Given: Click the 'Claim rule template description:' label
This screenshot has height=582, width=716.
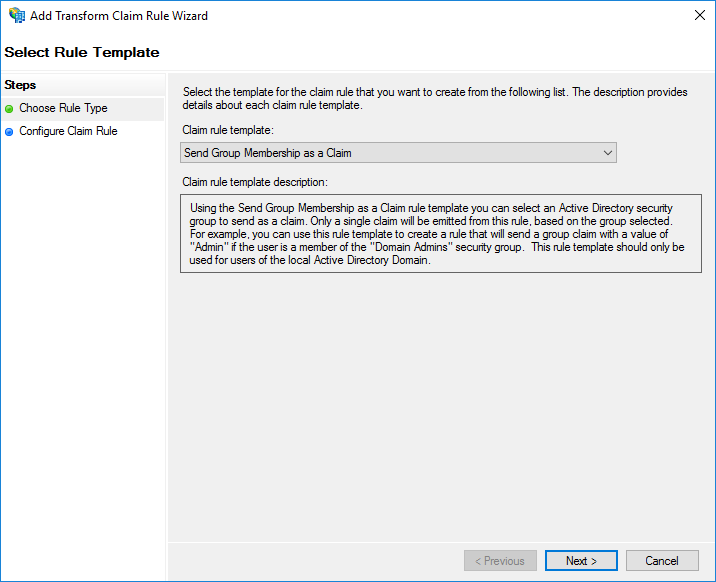Looking at the screenshot, I should 255,182.
